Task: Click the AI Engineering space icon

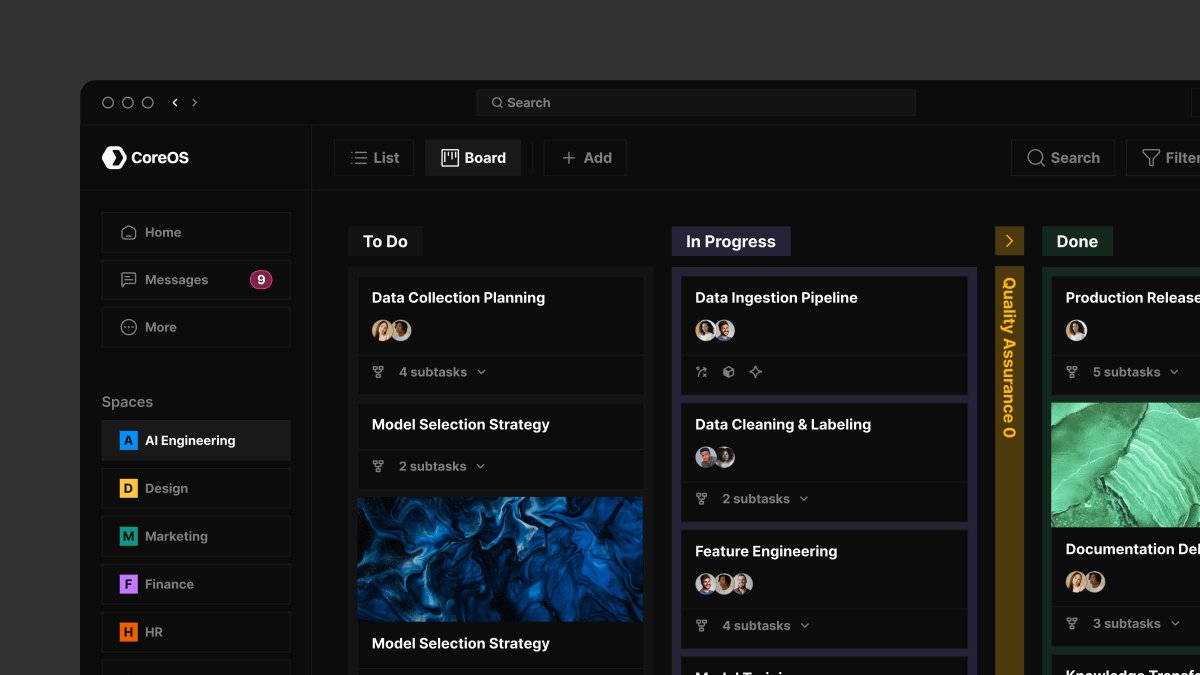Action: click(x=127, y=440)
